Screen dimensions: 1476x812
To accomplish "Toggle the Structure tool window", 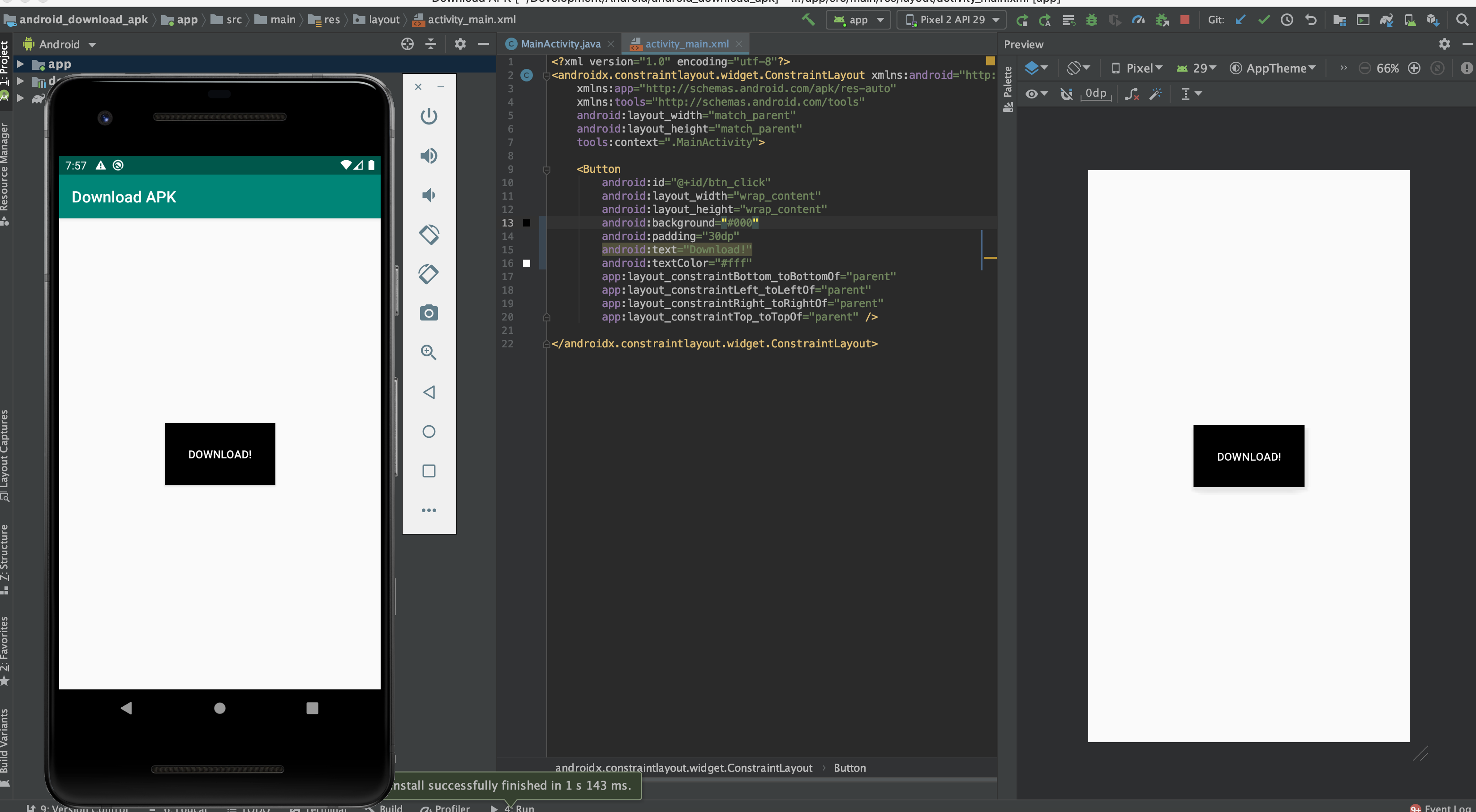I will click(x=5, y=560).
